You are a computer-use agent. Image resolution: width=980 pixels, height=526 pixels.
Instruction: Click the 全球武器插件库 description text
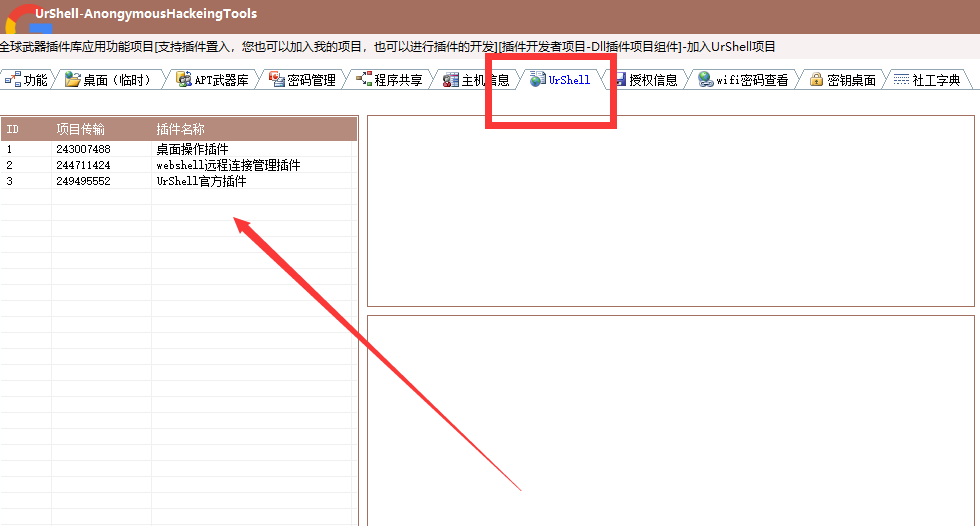388,47
